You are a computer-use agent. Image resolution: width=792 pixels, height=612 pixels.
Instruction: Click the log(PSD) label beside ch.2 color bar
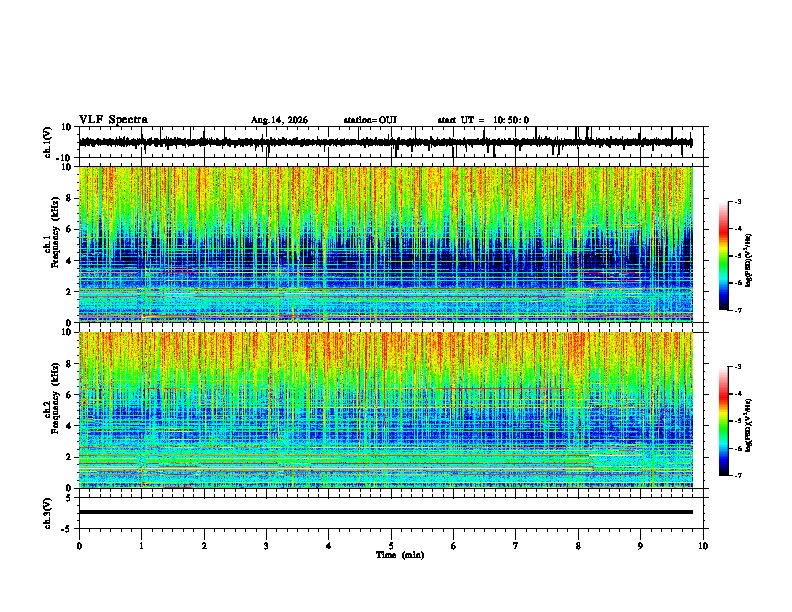point(749,426)
